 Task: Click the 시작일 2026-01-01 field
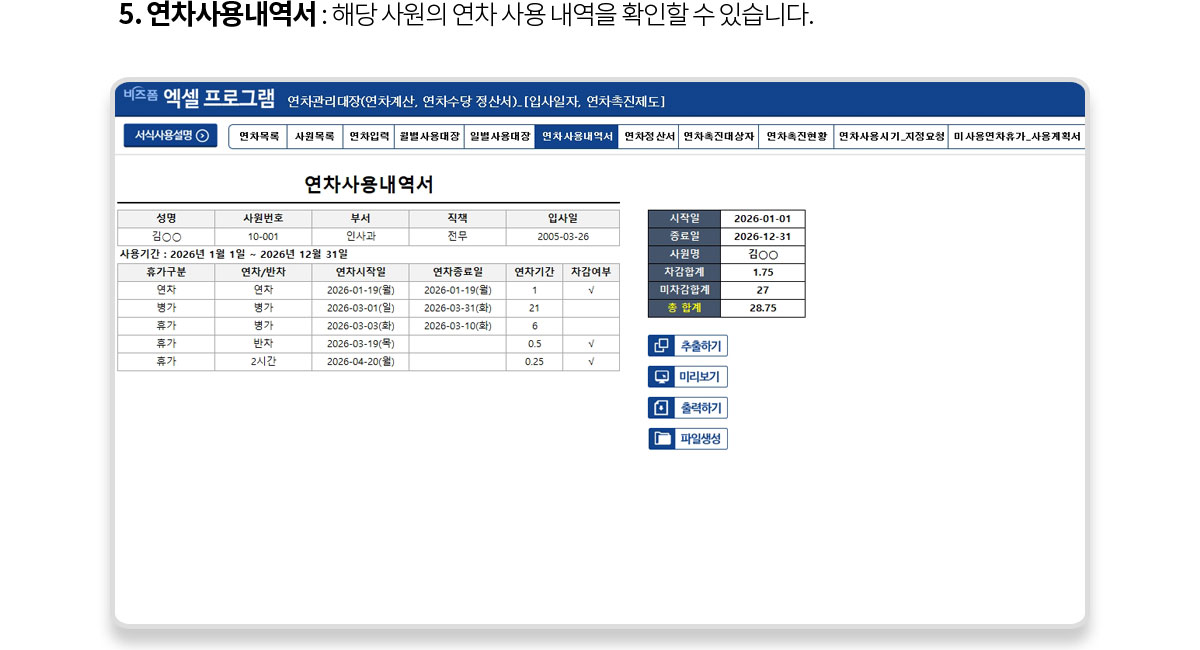762,219
